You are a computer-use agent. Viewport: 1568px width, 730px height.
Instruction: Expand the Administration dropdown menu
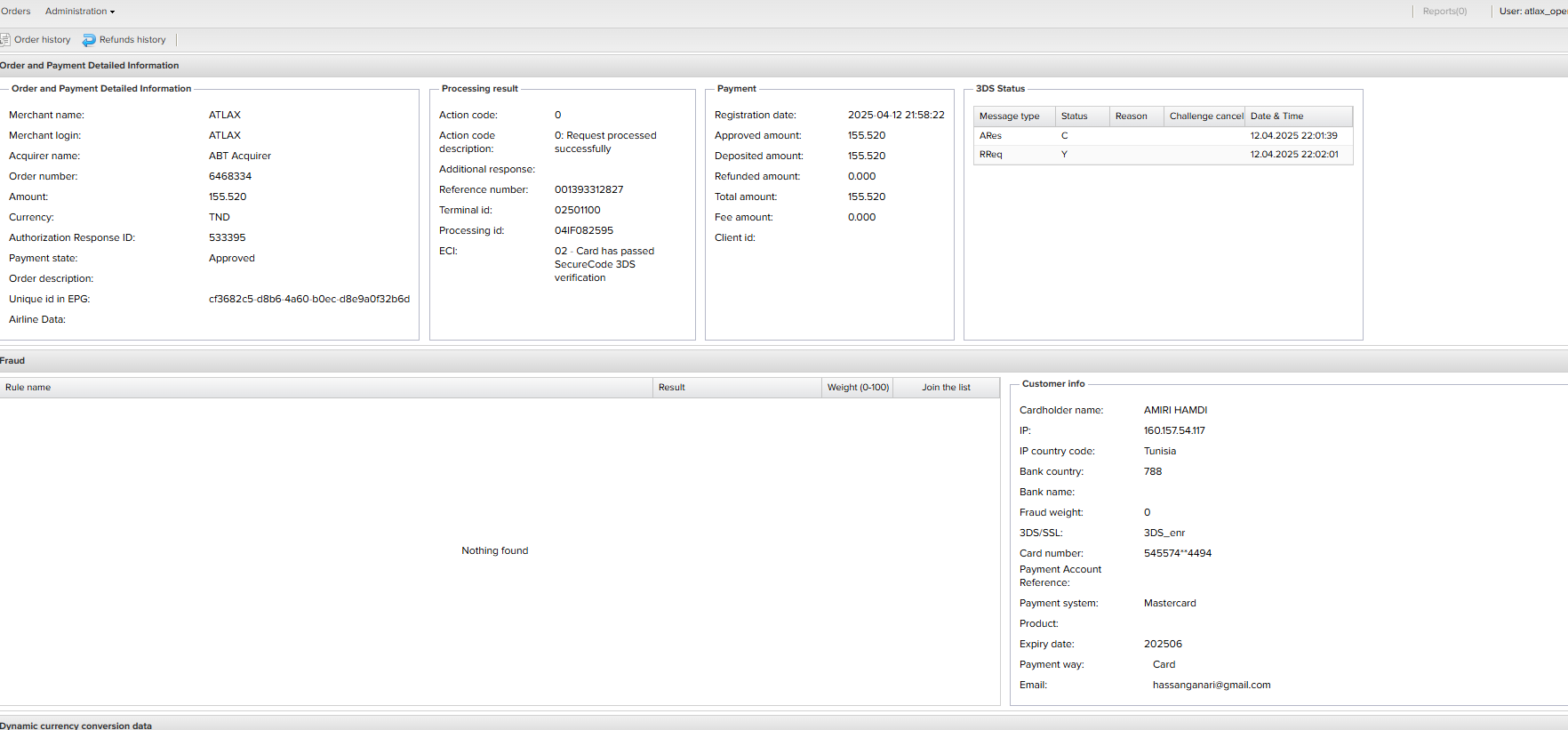click(x=79, y=12)
